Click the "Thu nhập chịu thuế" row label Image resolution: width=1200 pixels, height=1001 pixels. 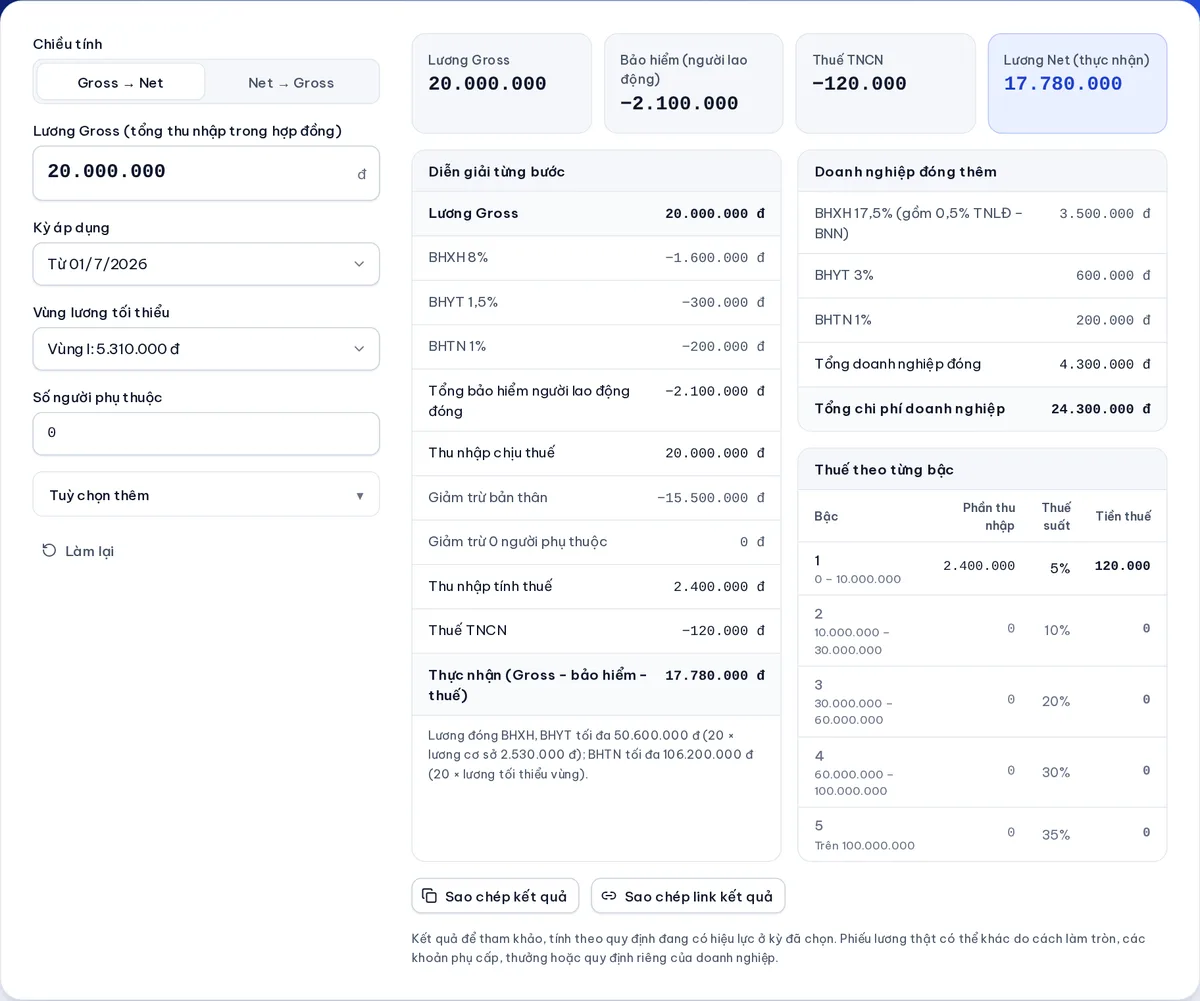(492, 453)
